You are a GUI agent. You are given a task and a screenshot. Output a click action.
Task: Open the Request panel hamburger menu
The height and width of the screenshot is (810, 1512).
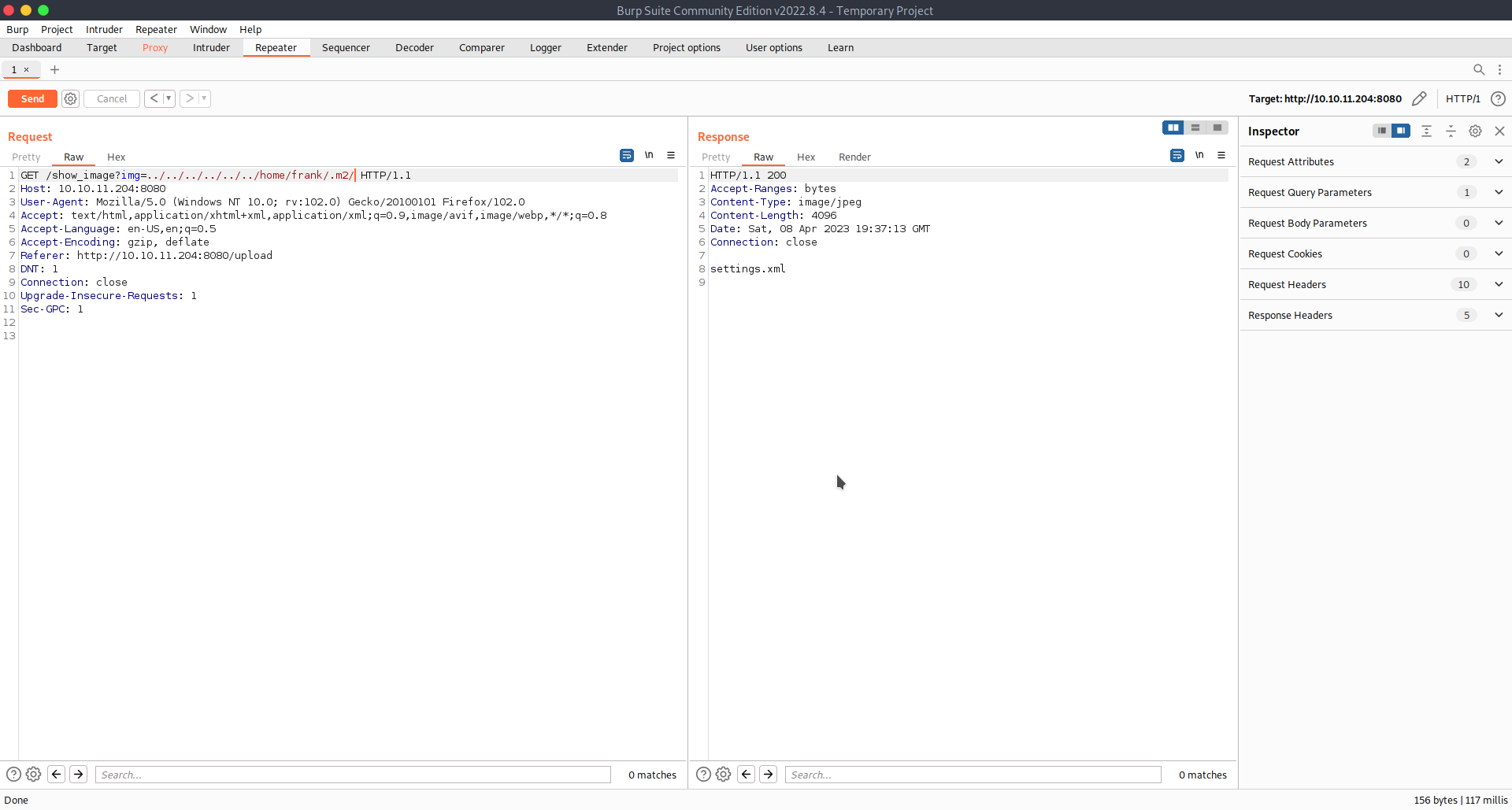[671, 155]
